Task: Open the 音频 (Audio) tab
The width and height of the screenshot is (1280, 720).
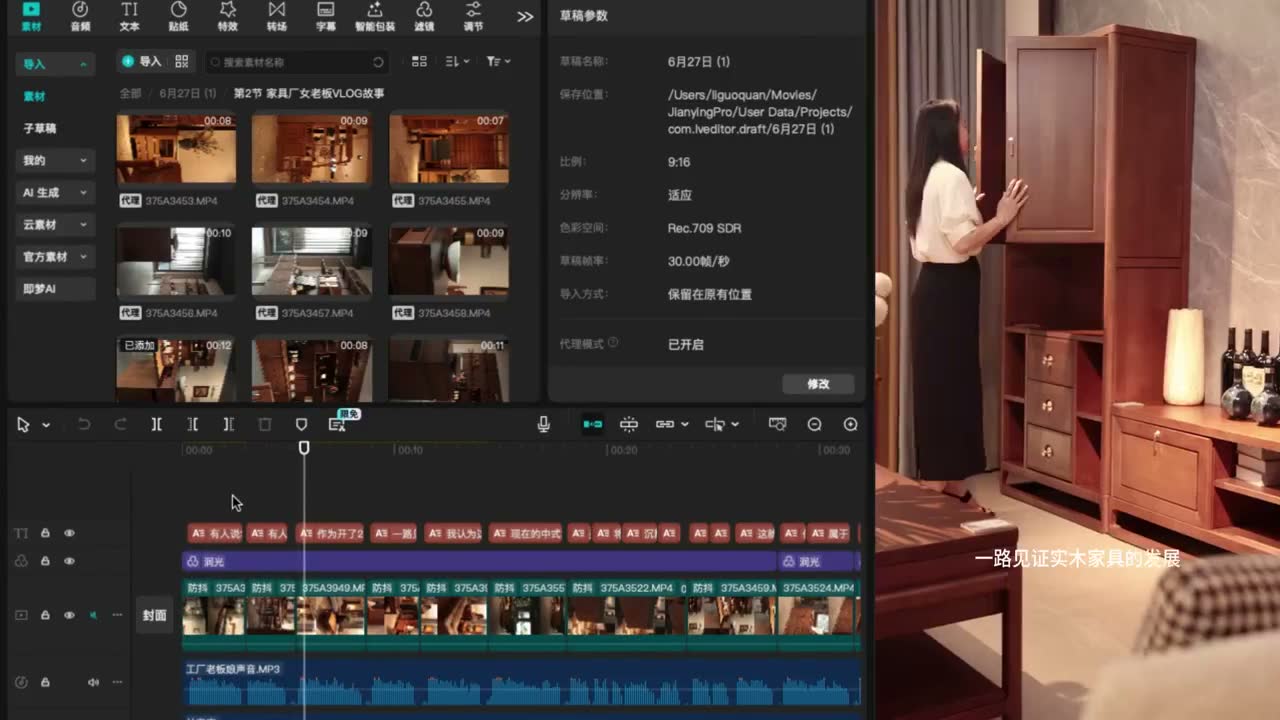Action: [x=80, y=16]
